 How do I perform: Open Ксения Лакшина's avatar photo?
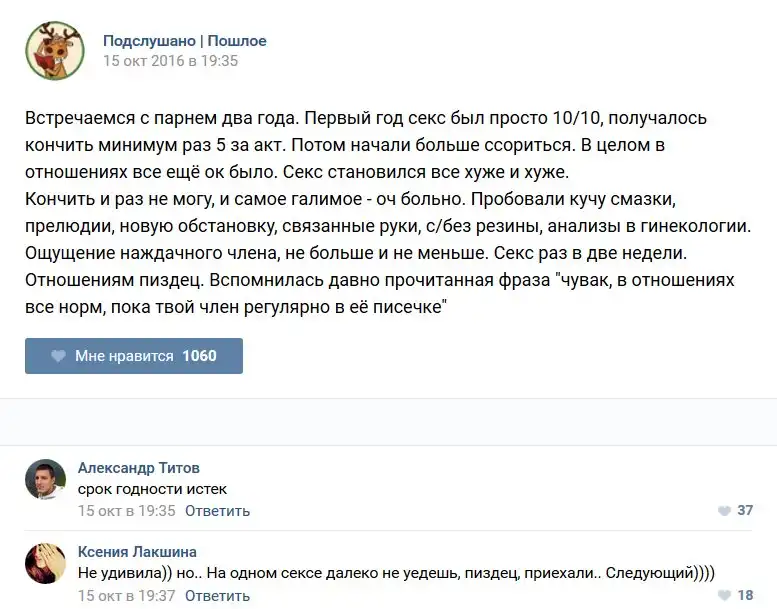click(x=45, y=564)
